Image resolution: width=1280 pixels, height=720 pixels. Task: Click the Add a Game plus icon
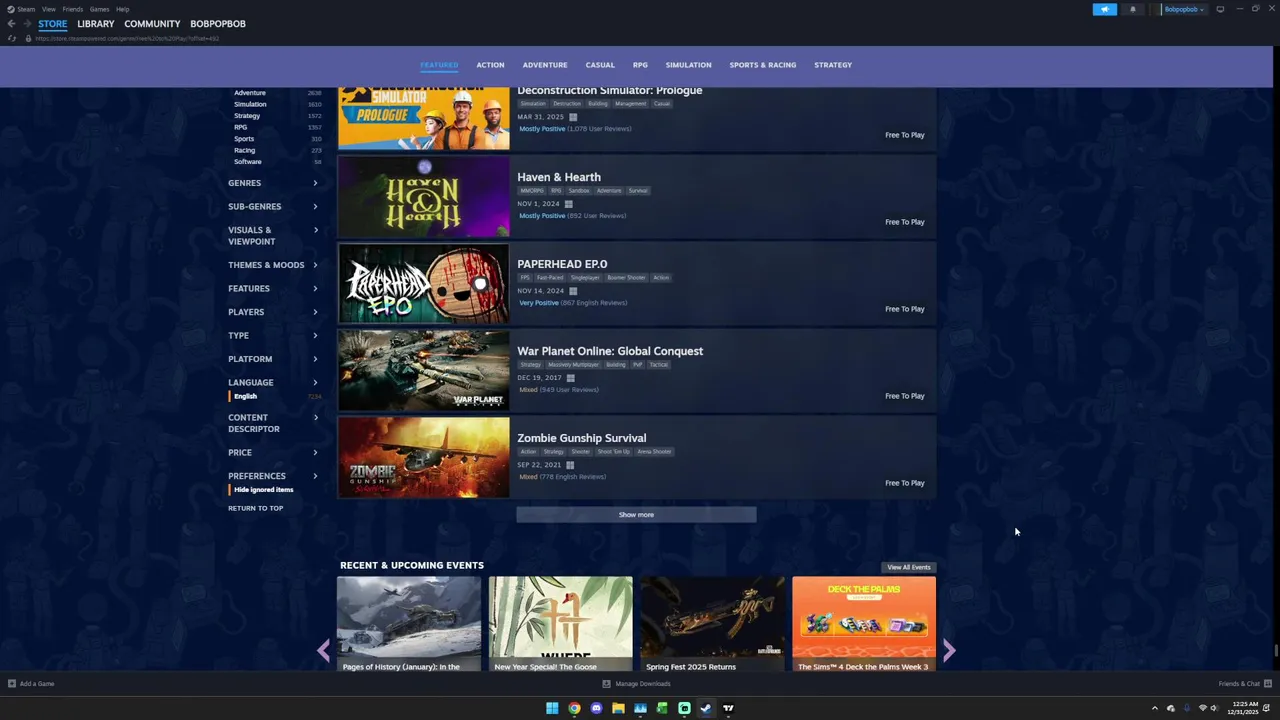click(12, 684)
